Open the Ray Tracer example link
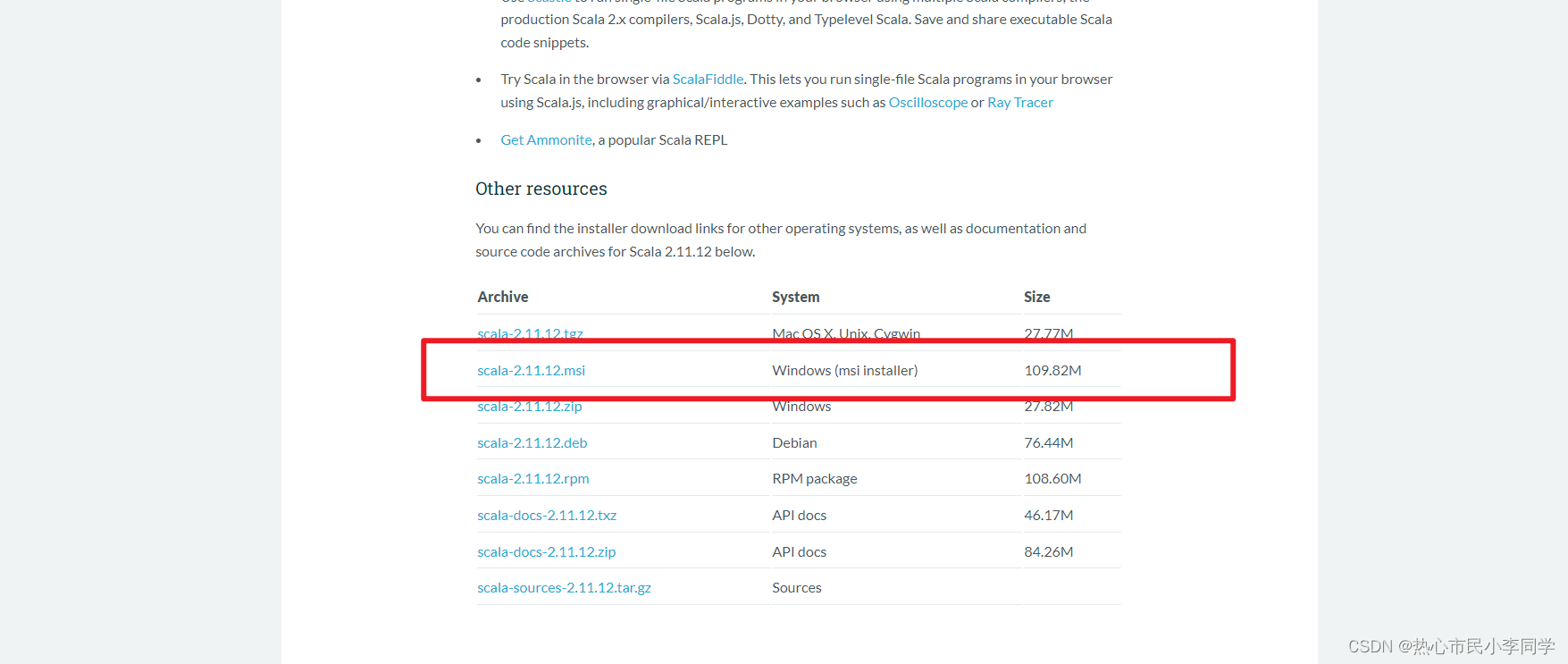The width and height of the screenshot is (1568, 664). pos(1020,103)
